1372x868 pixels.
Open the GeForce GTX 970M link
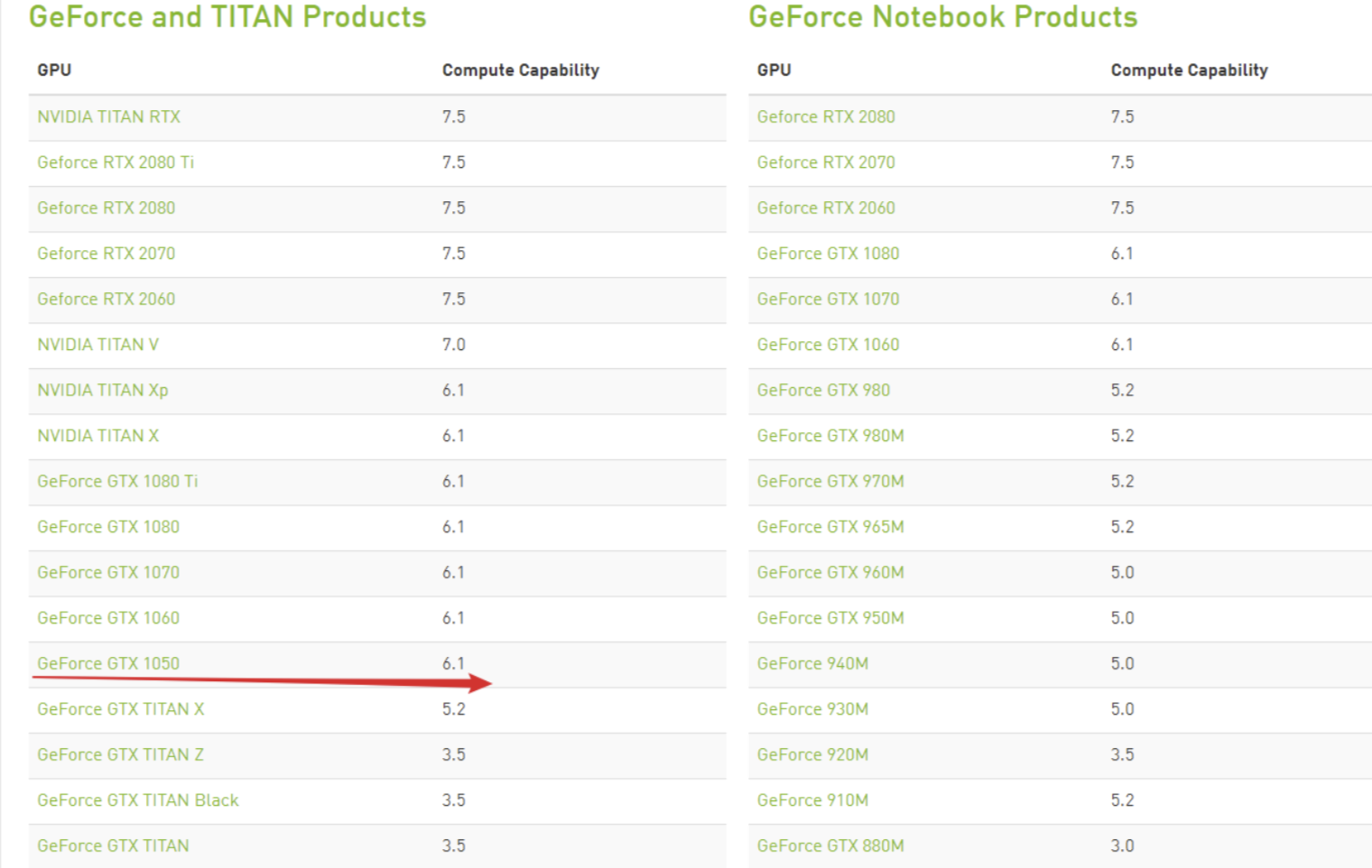click(830, 481)
